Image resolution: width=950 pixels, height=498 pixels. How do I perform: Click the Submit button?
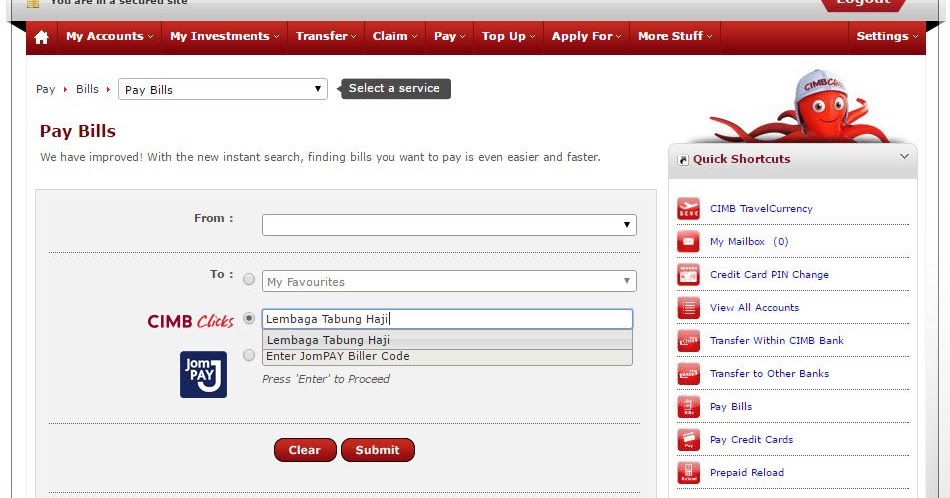click(377, 450)
